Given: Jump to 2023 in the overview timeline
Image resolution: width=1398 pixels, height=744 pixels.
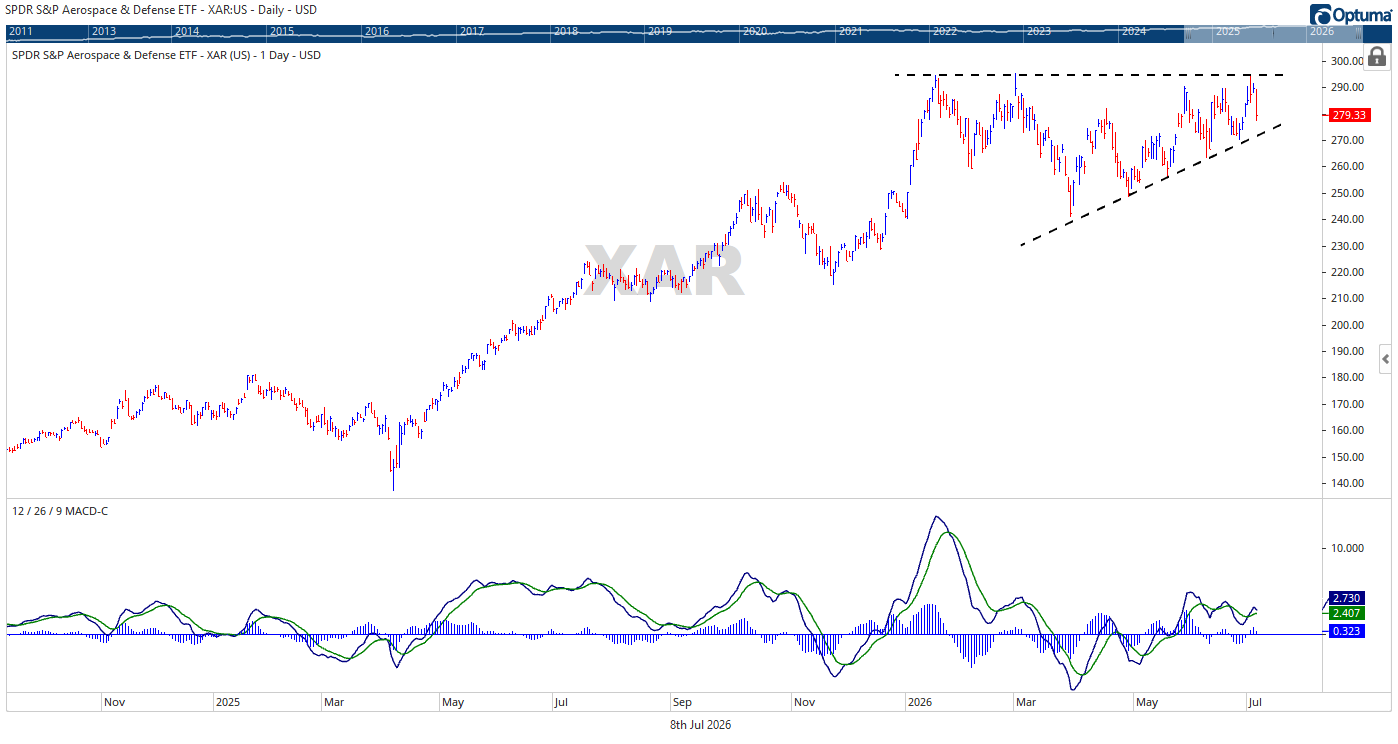Looking at the screenshot, I should coord(1039,32).
